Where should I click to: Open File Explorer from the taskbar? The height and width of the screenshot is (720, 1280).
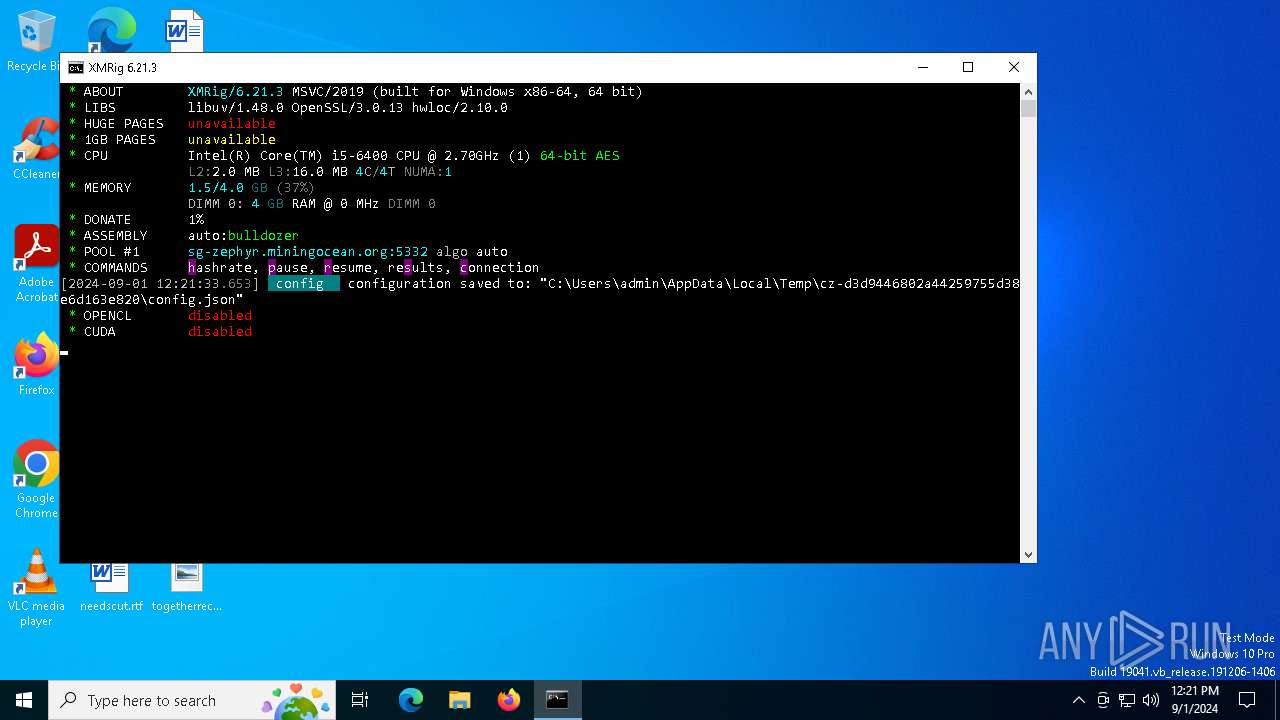pyautogui.click(x=459, y=700)
